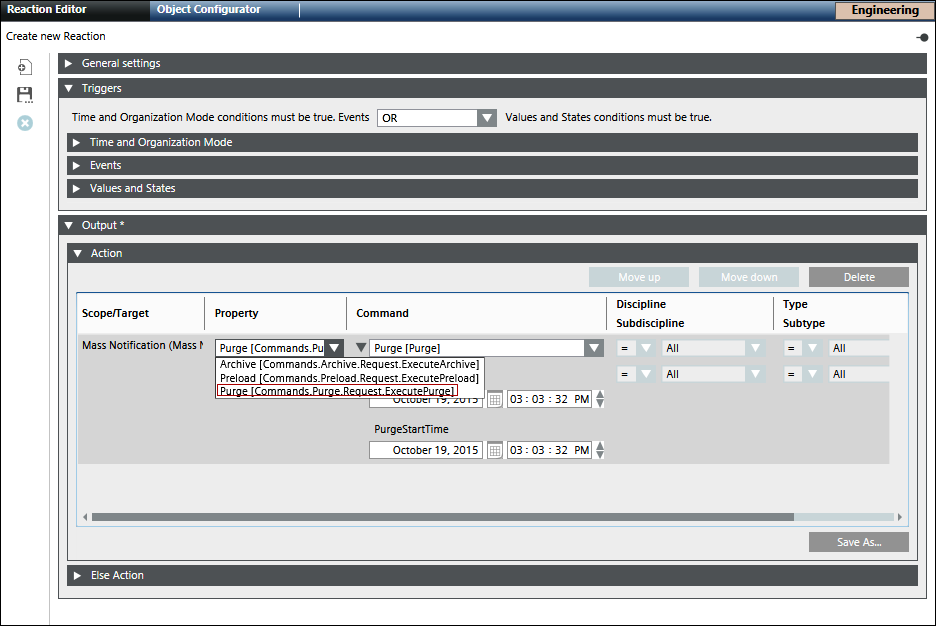Click the new reaction icon in left sidebar
This screenshot has height=626, width=936.
click(x=25, y=67)
